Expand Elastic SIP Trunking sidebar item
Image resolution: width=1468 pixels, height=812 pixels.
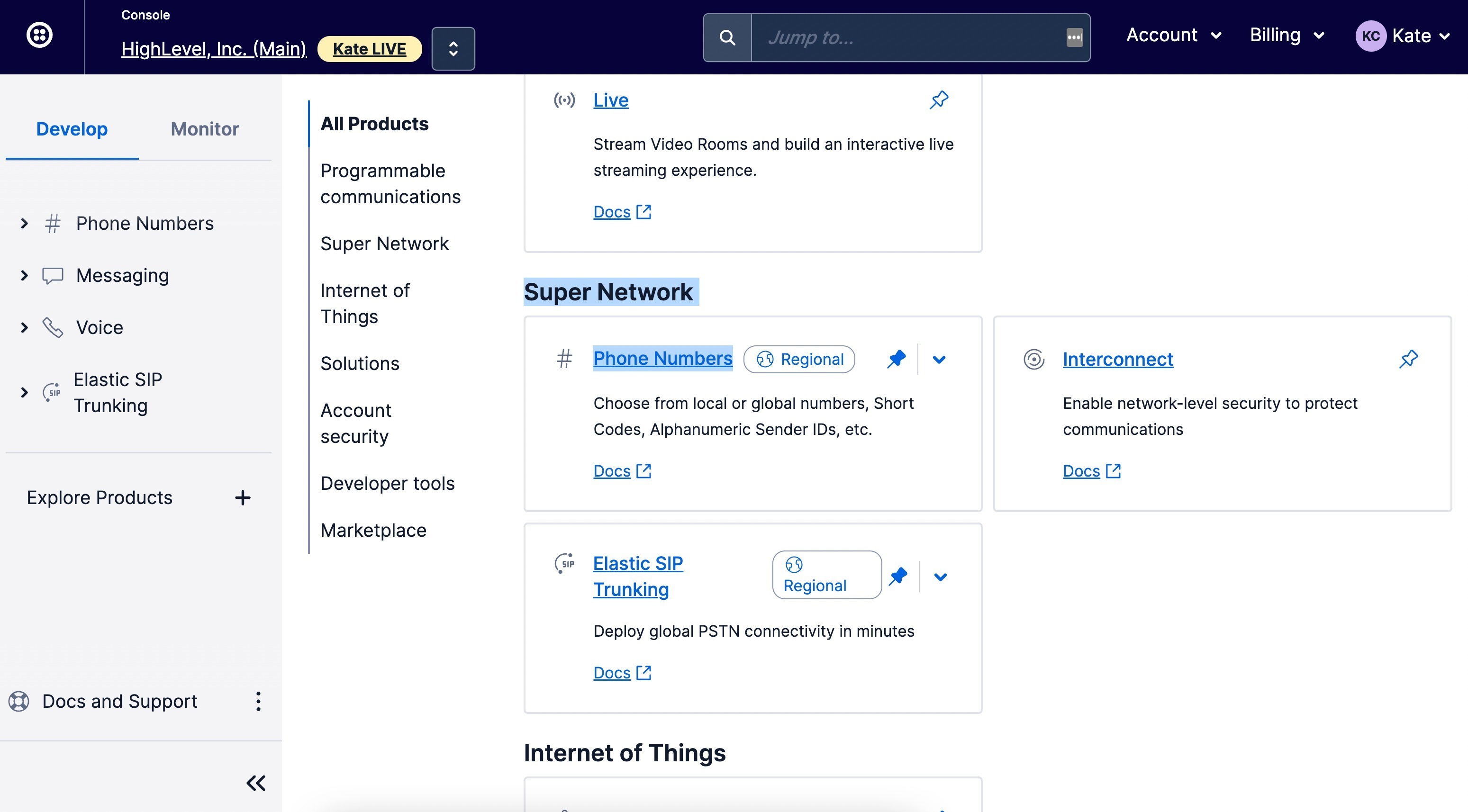(24, 392)
